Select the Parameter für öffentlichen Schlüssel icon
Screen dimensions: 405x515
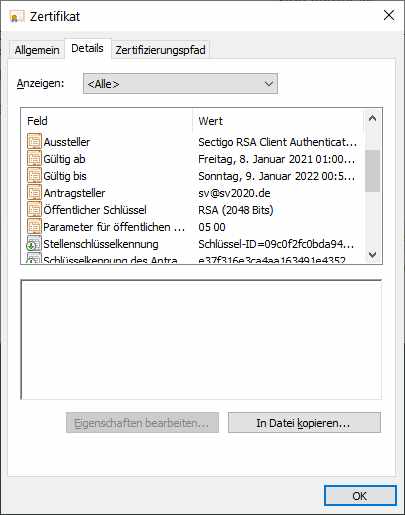click(34, 227)
